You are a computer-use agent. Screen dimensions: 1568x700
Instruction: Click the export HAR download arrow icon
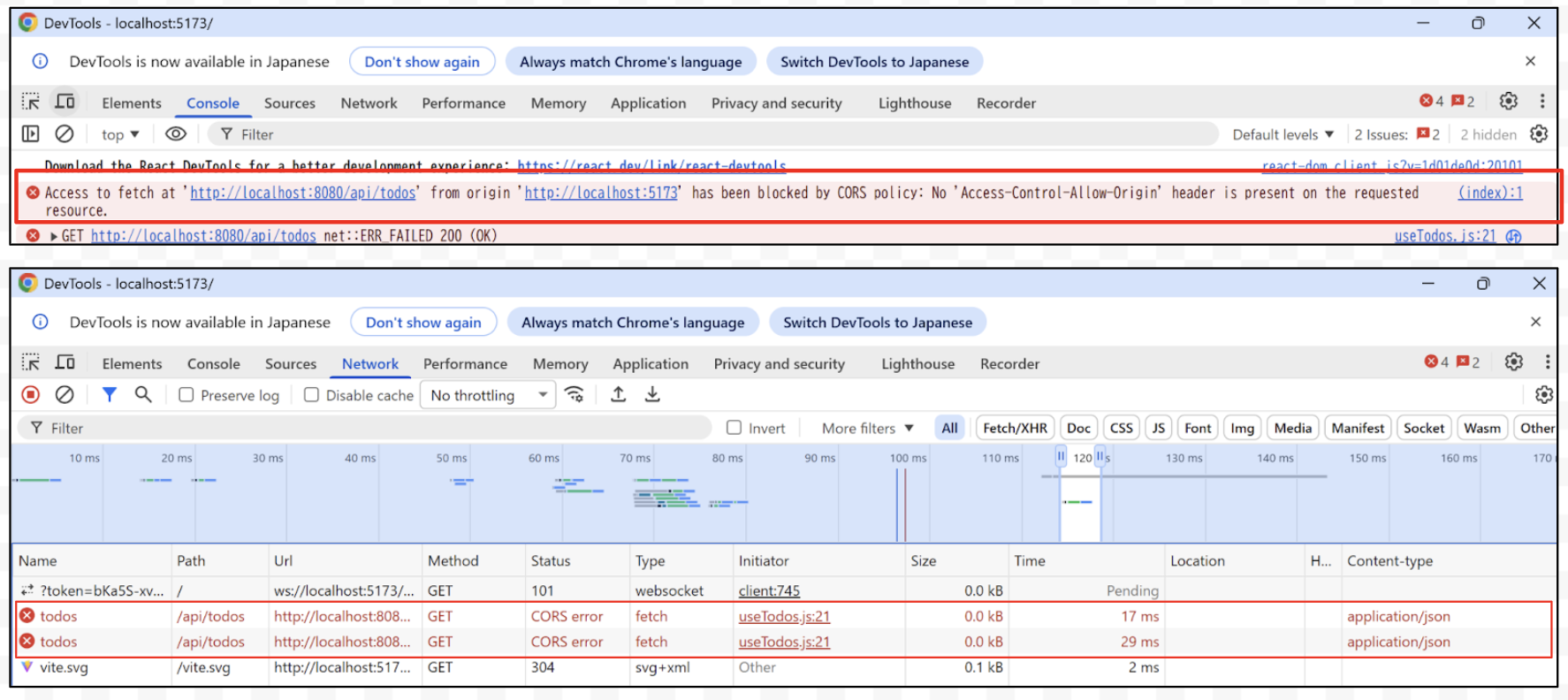652,395
